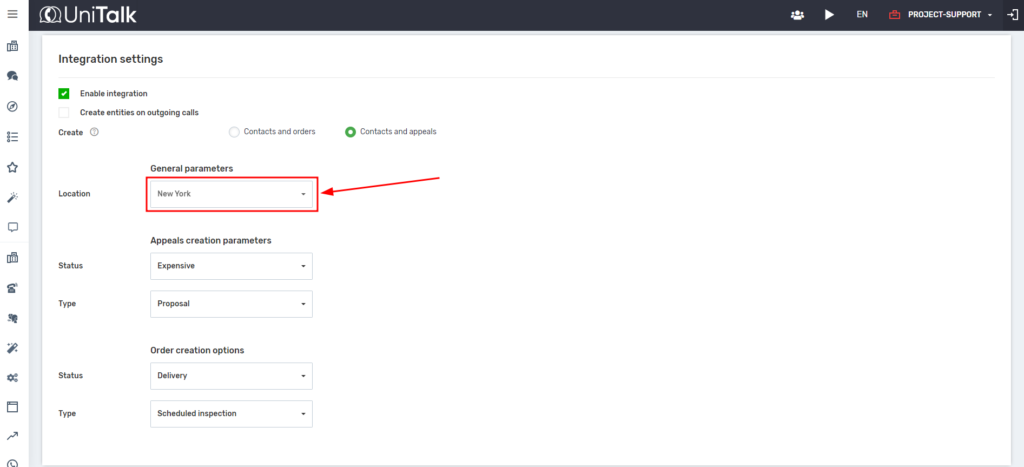The image size is (1024, 467).
Task: Open the hamburger menu in top-left
Action: point(13,14)
